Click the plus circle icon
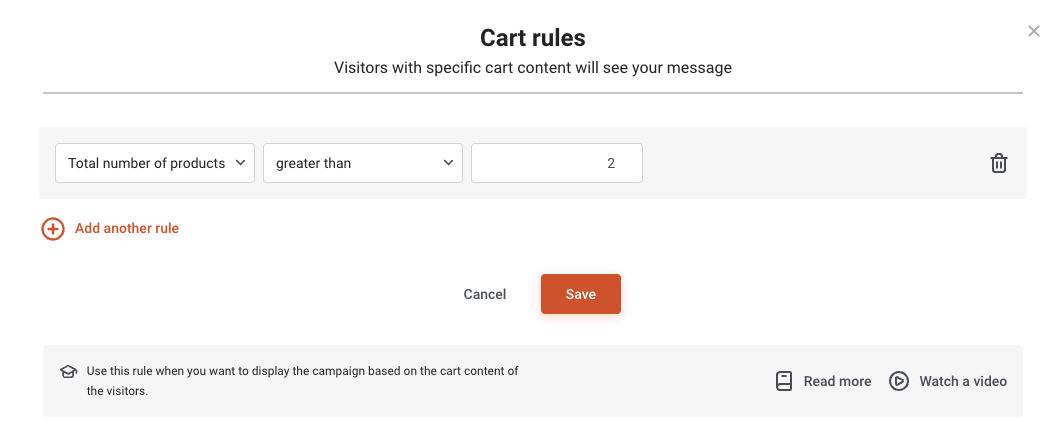Viewport: 1061px width, 438px height. pyautogui.click(x=53, y=229)
